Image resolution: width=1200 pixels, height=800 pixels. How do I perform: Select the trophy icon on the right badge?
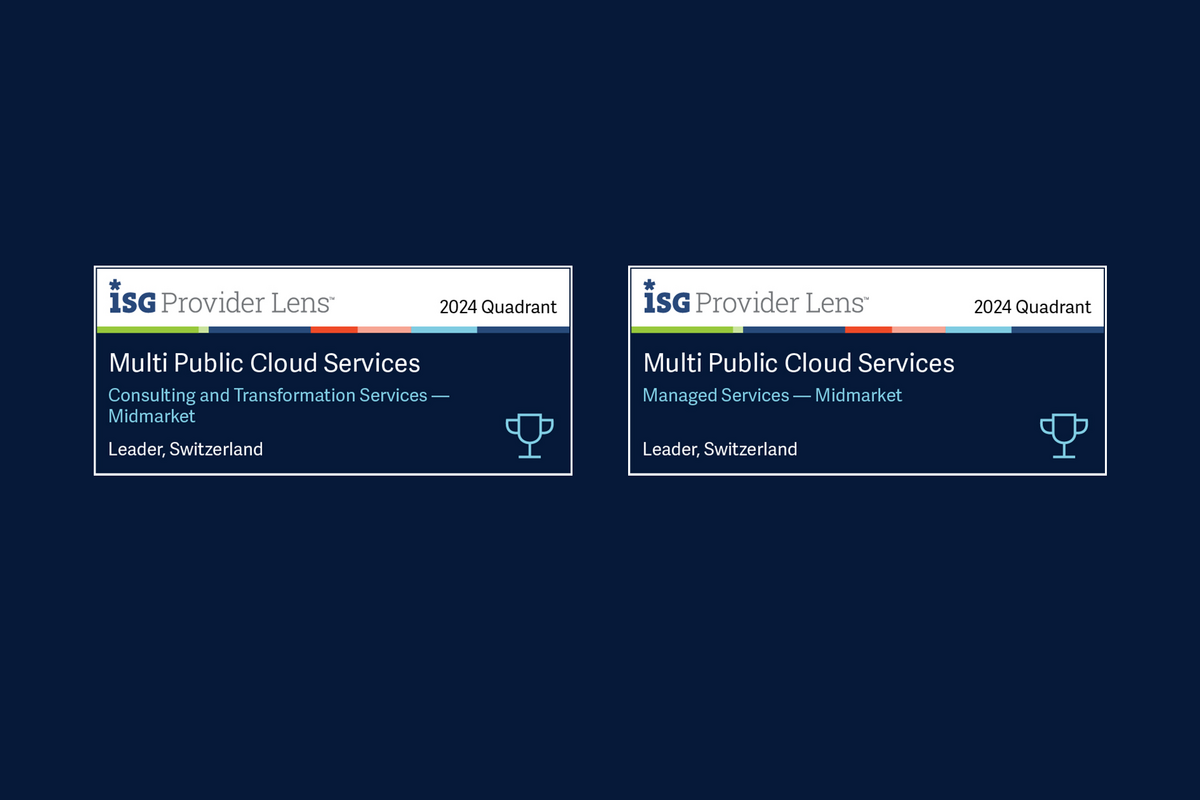click(x=1063, y=435)
